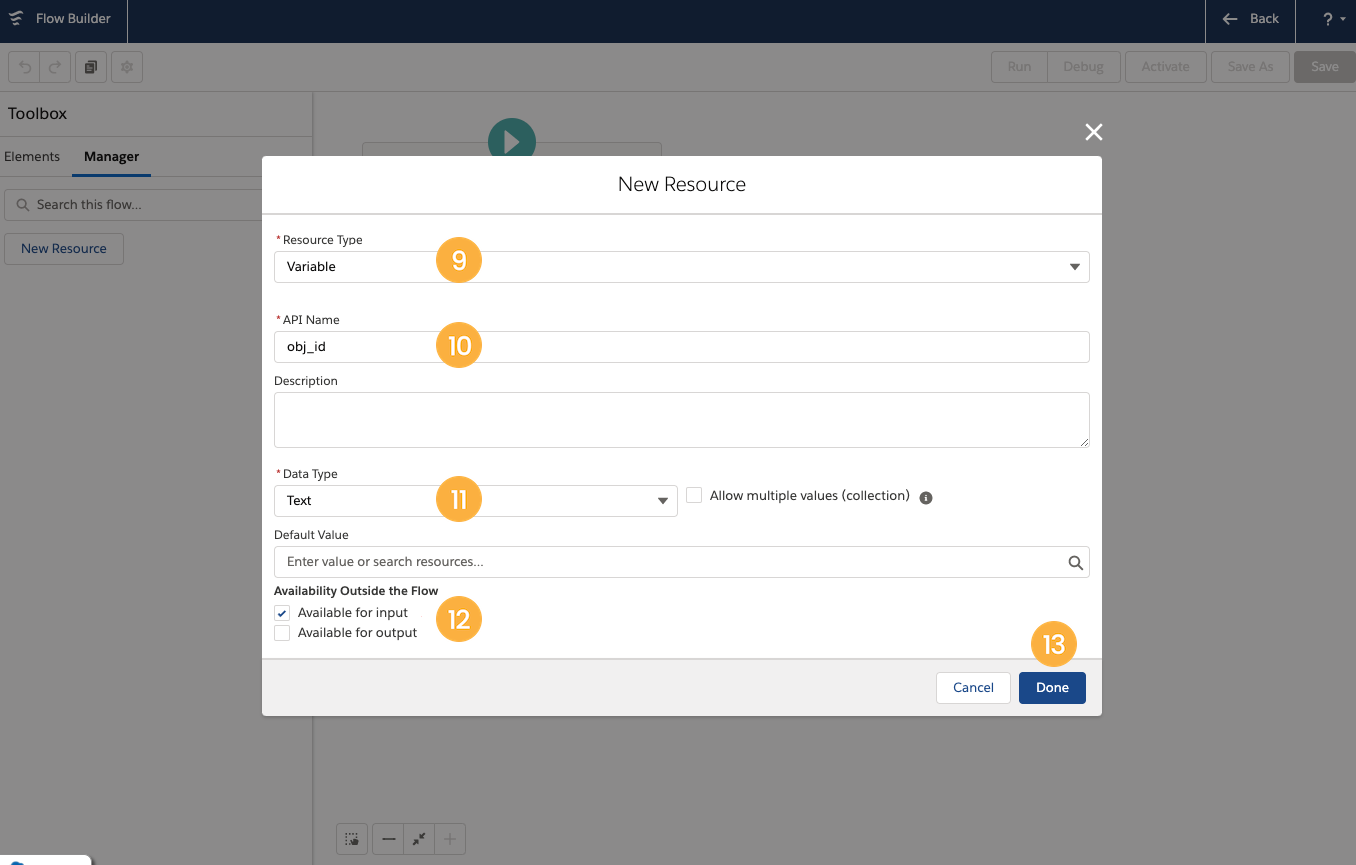This screenshot has height=865, width=1356.
Task: Click the Undo icon in the toolbar
Action: pos(25,67)
